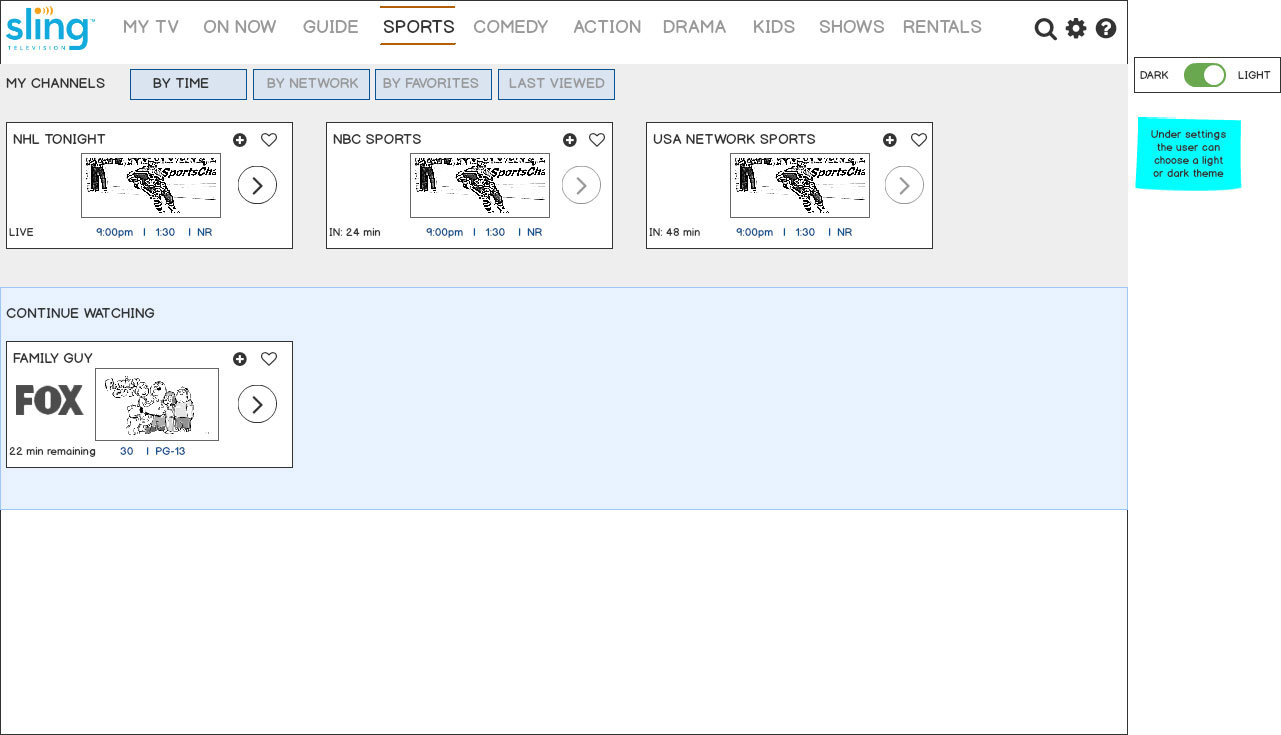
Task: Favorite Family Guy with heart icon
Action: coord(269,359)
